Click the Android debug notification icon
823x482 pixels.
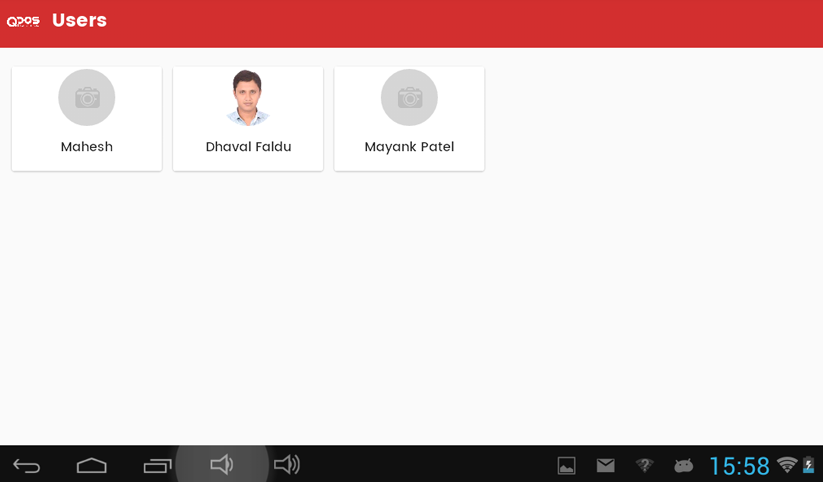coord(683,465)
